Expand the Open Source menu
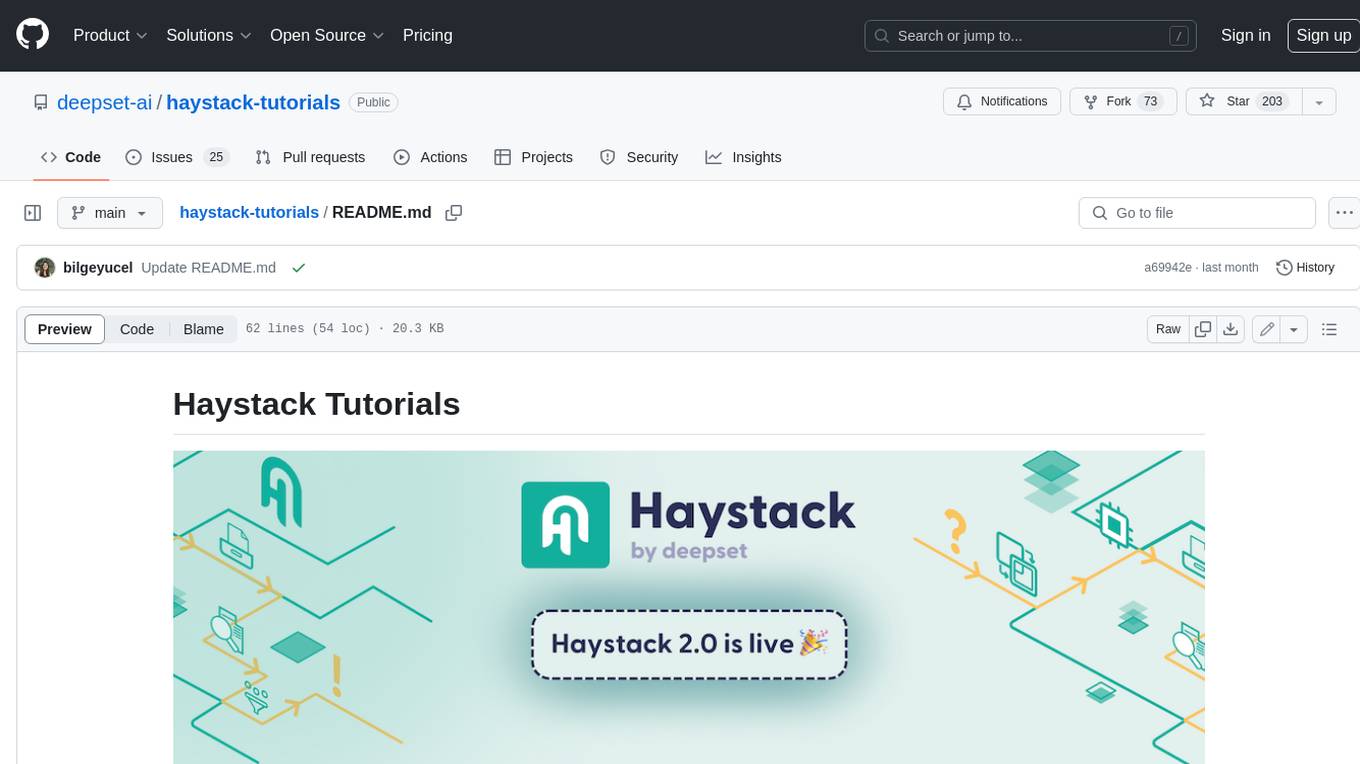1360x764 pixels. (327, 35)
